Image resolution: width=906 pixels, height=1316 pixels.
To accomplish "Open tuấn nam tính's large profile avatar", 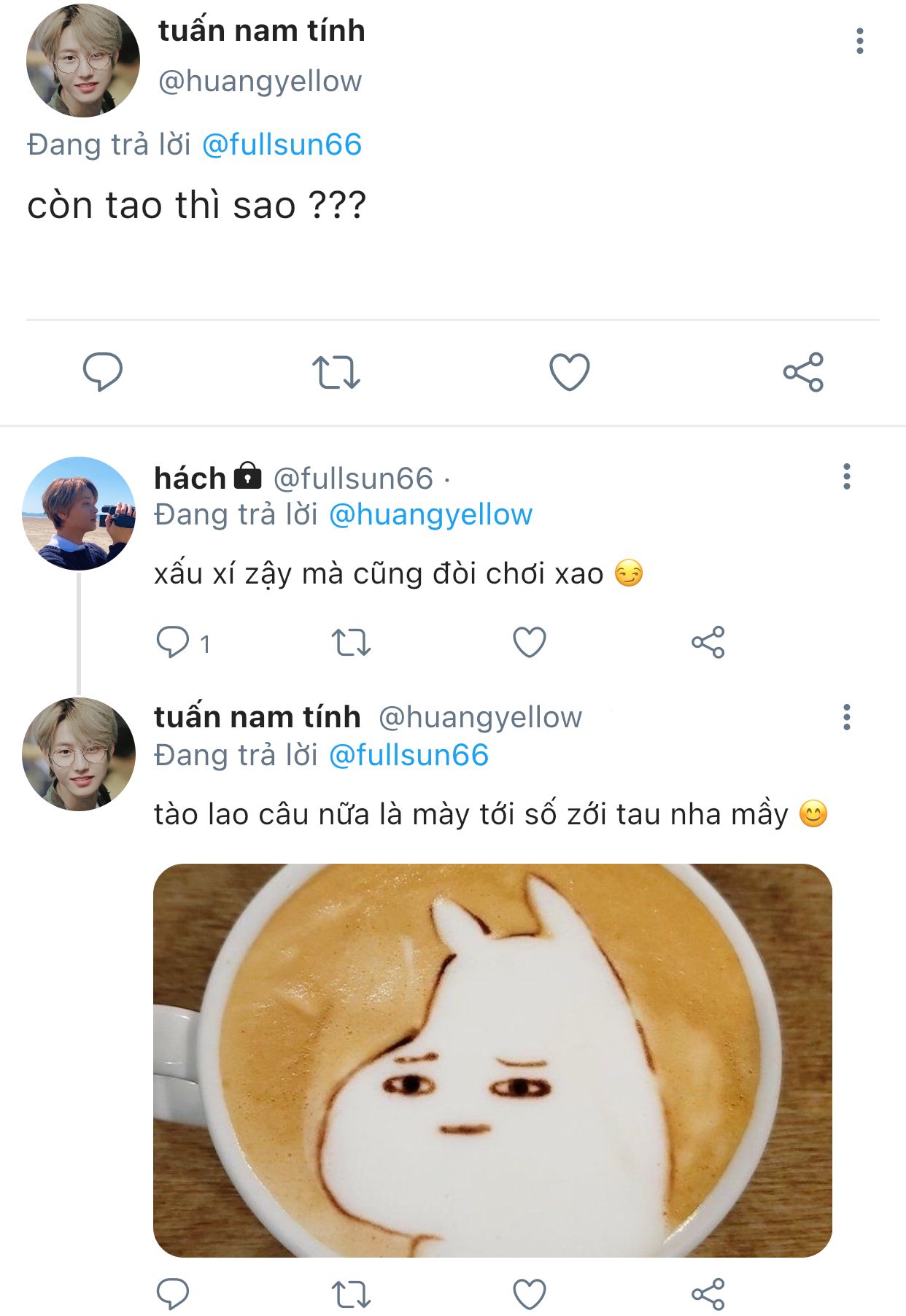I will [82, 61].
